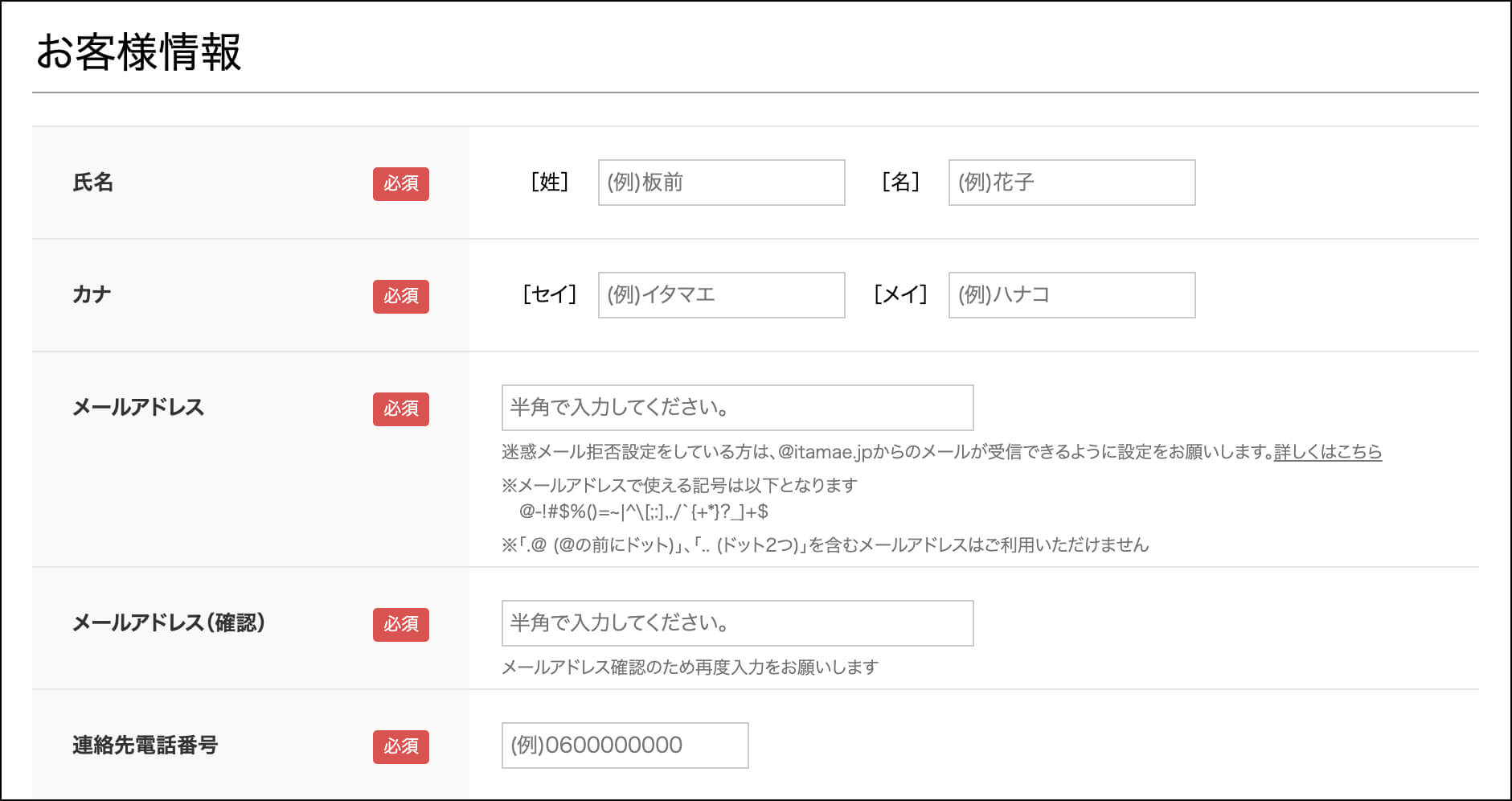Click the [メイ] field label
The image size is (1512, 801).
(900, 294)
